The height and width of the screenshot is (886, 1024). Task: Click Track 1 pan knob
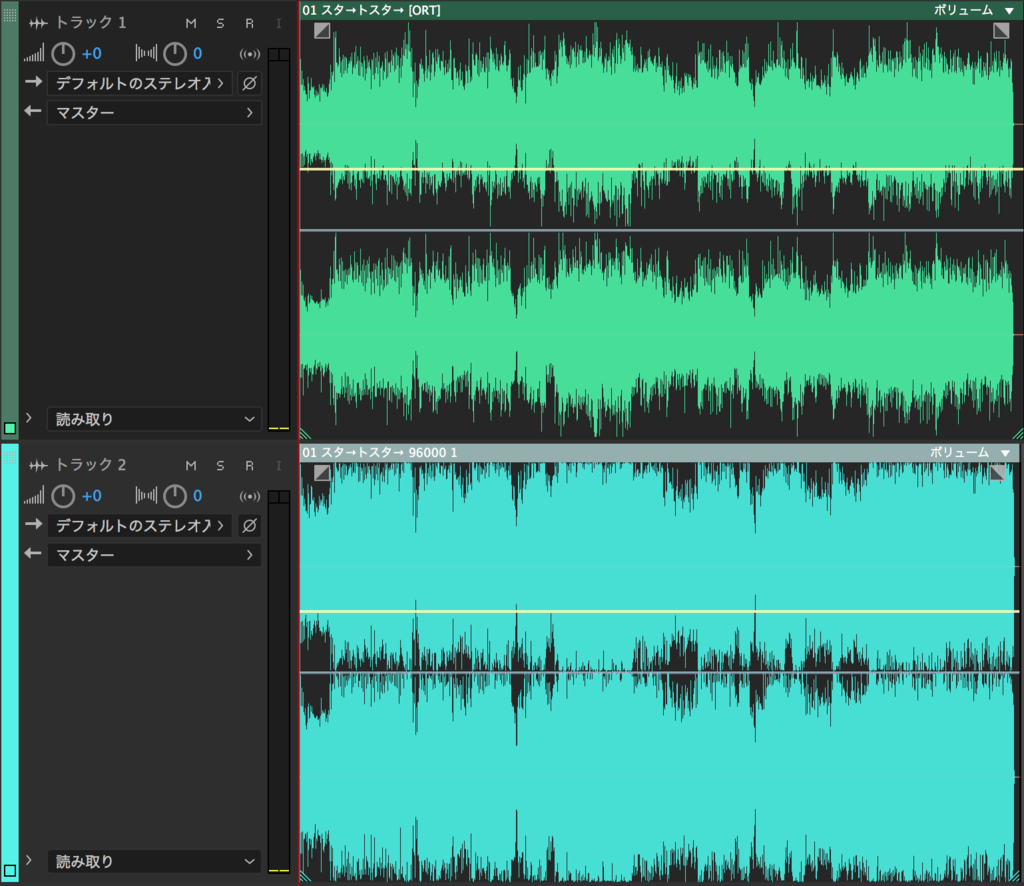(x=175, y=54)
